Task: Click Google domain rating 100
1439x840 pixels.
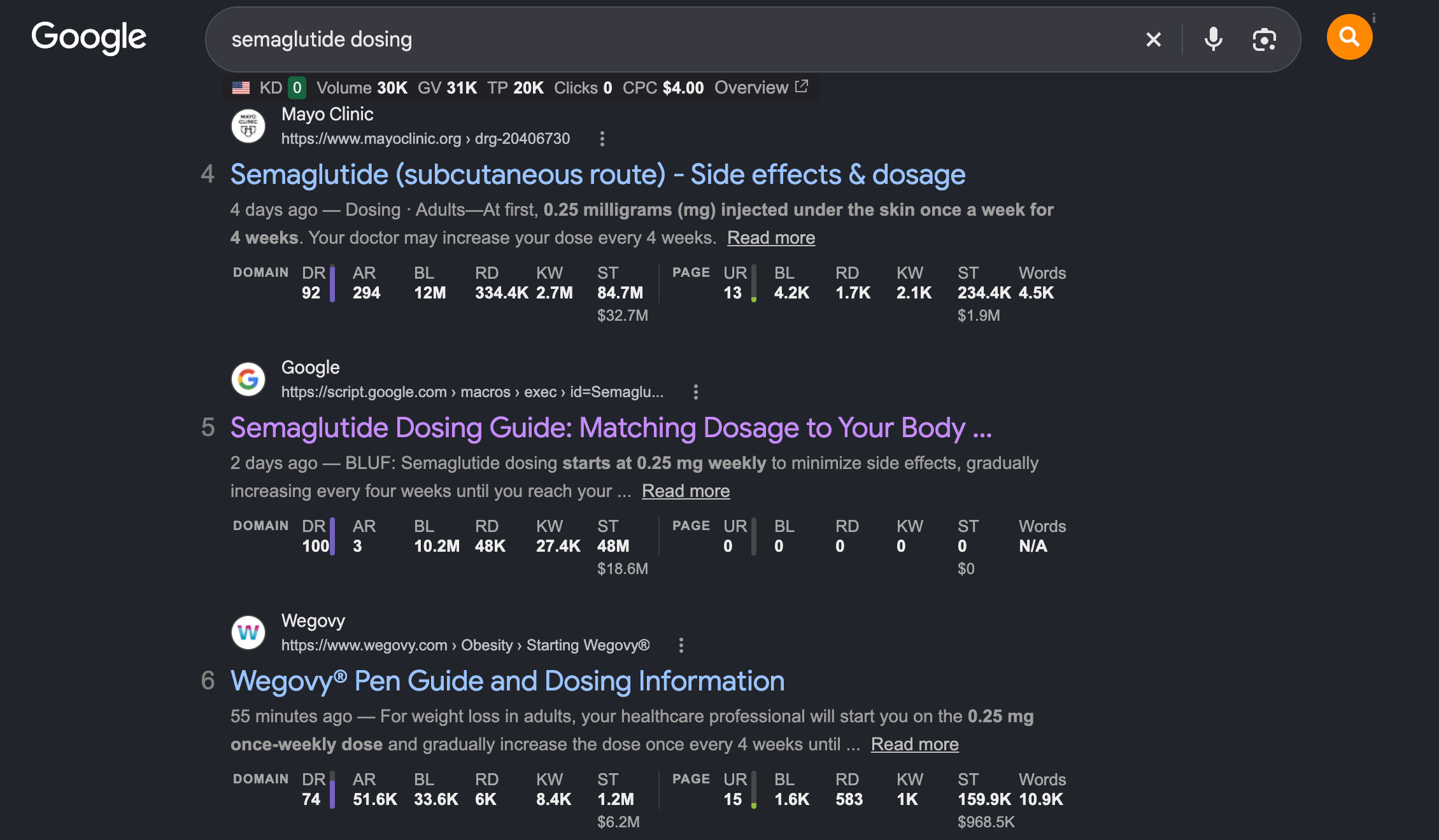Action: 316,546
